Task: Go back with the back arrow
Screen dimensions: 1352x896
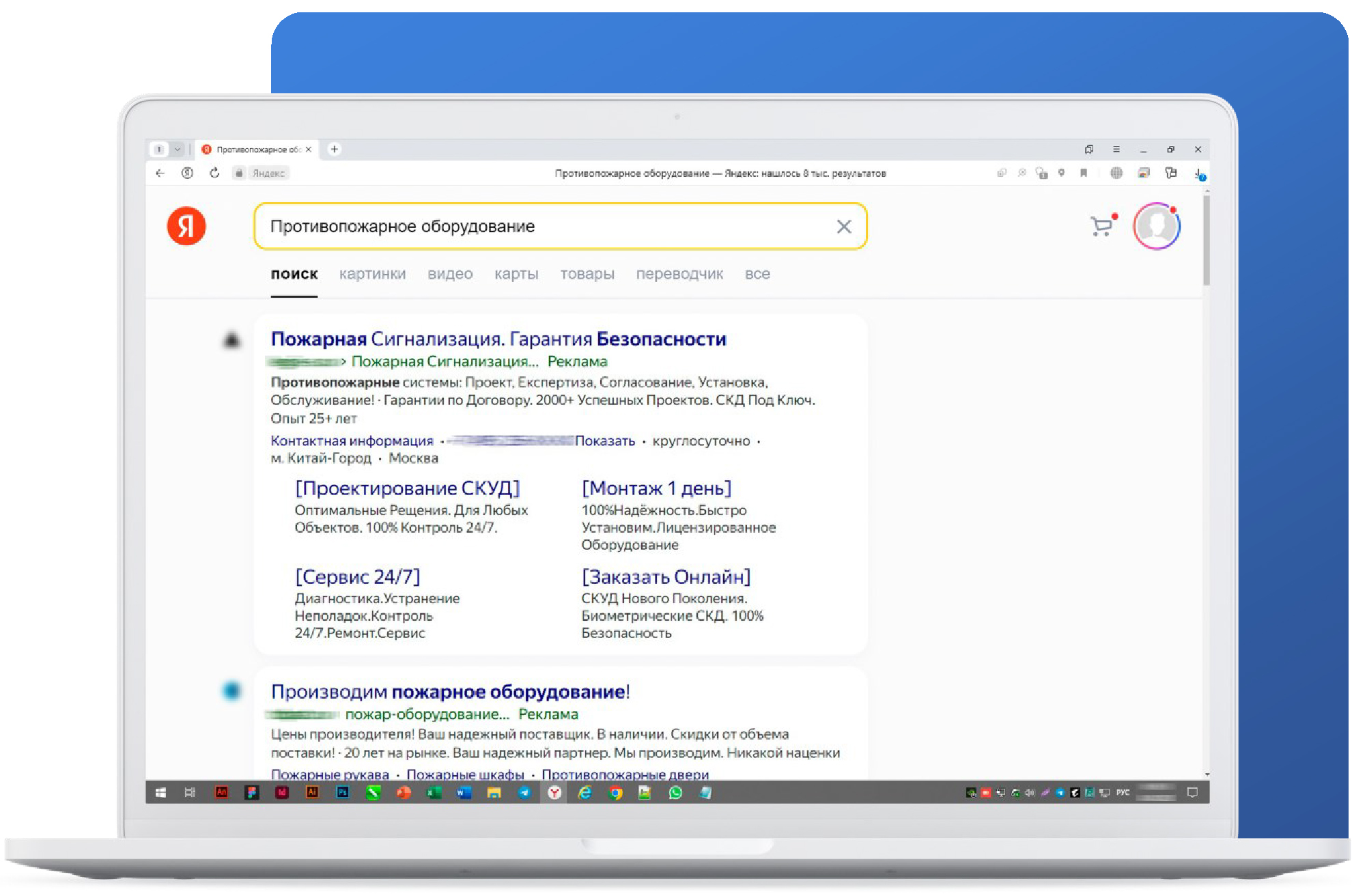Action: [160, 173]
